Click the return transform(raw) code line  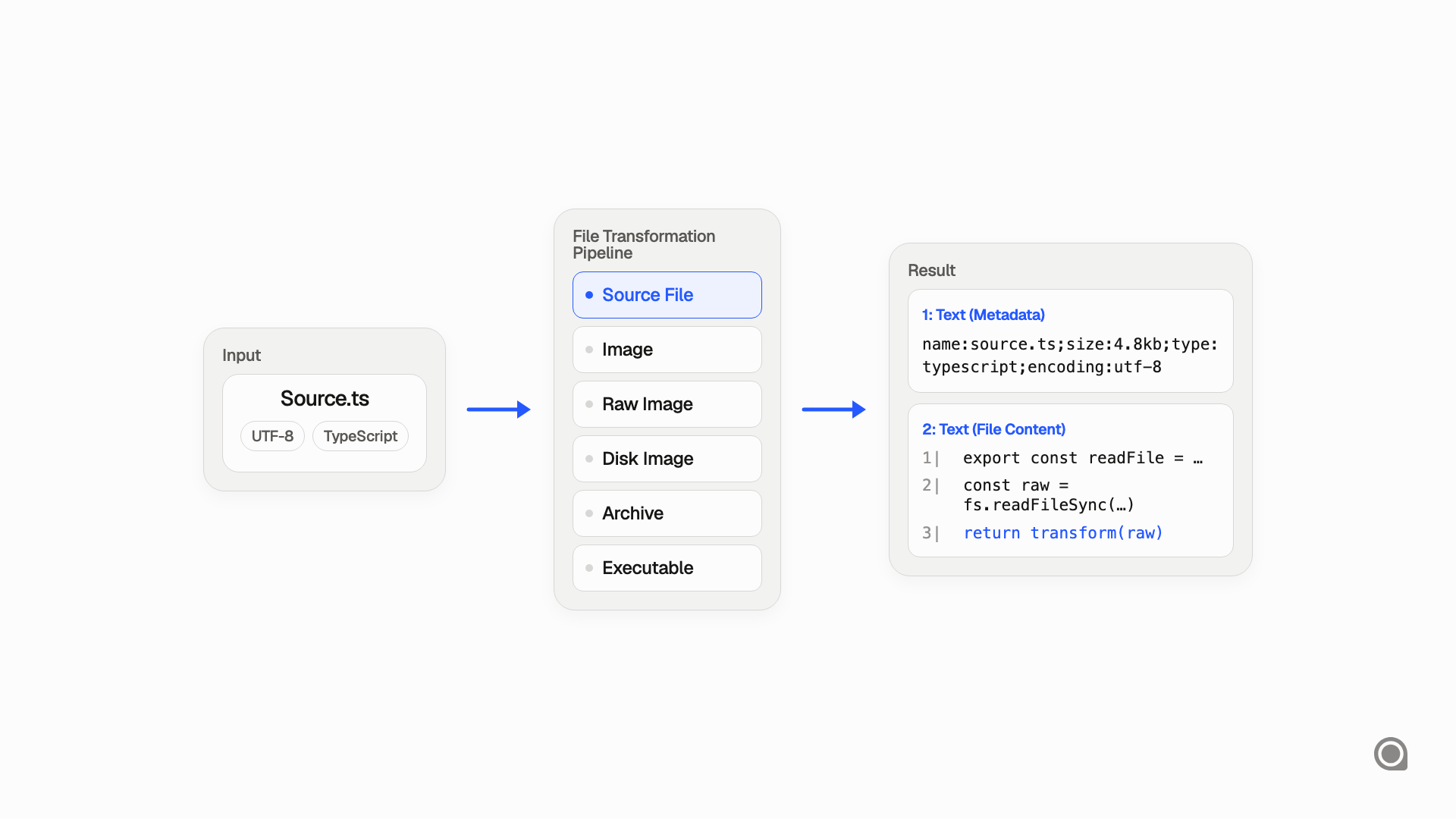point(1062,533)
